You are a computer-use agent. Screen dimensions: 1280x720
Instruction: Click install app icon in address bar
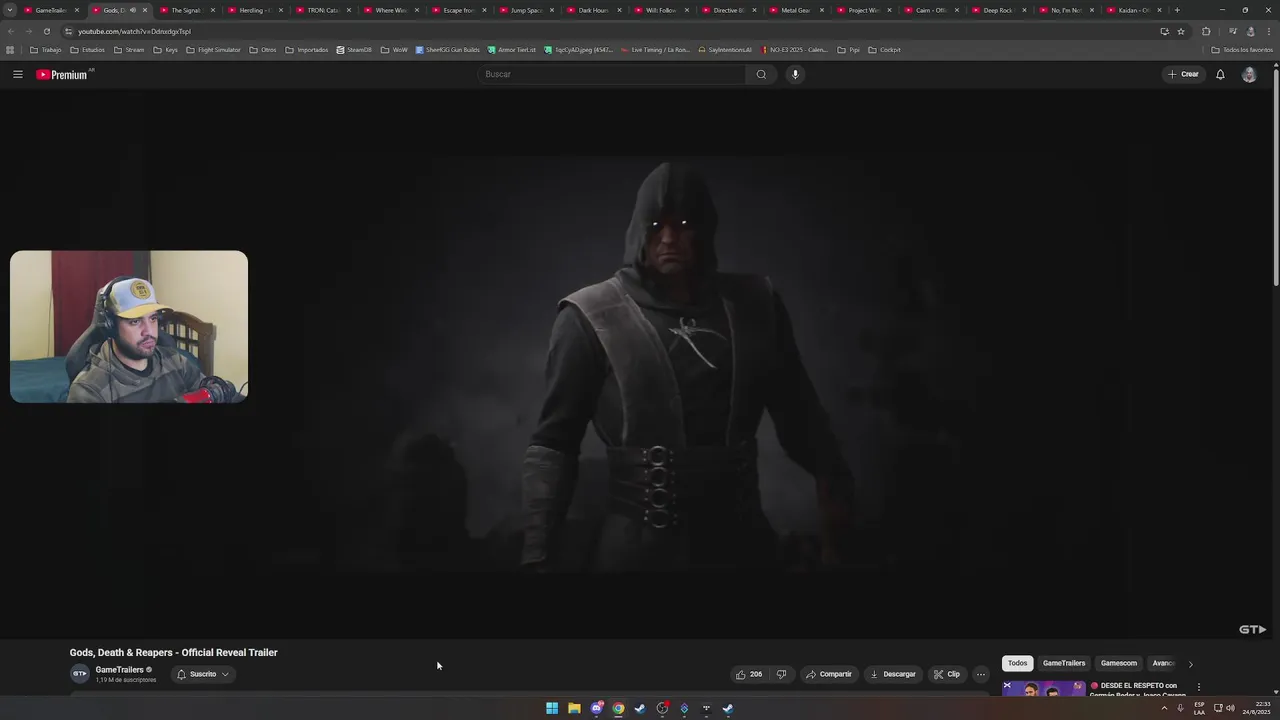point(1164,31)
